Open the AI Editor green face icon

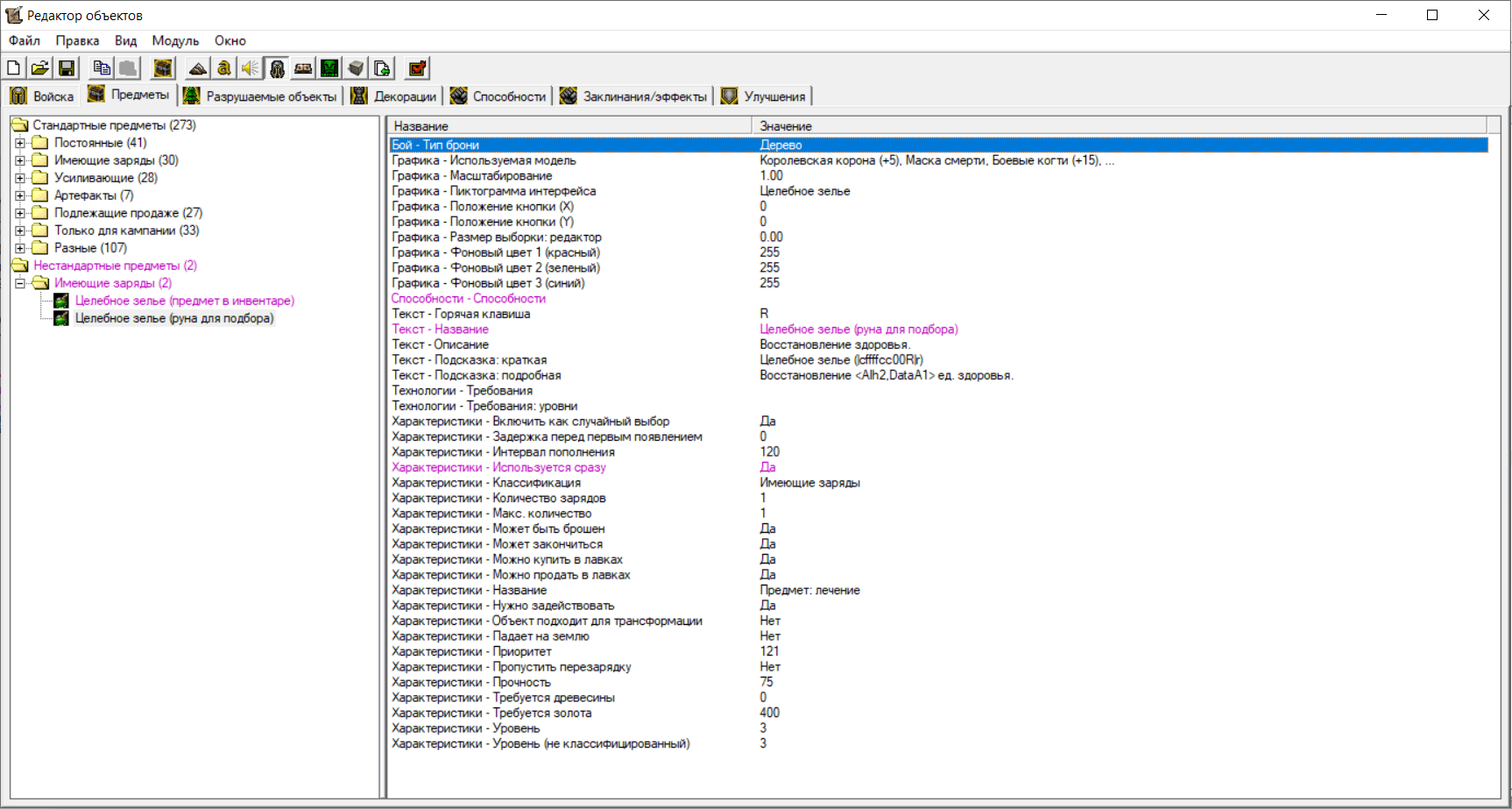coord(329,68)
